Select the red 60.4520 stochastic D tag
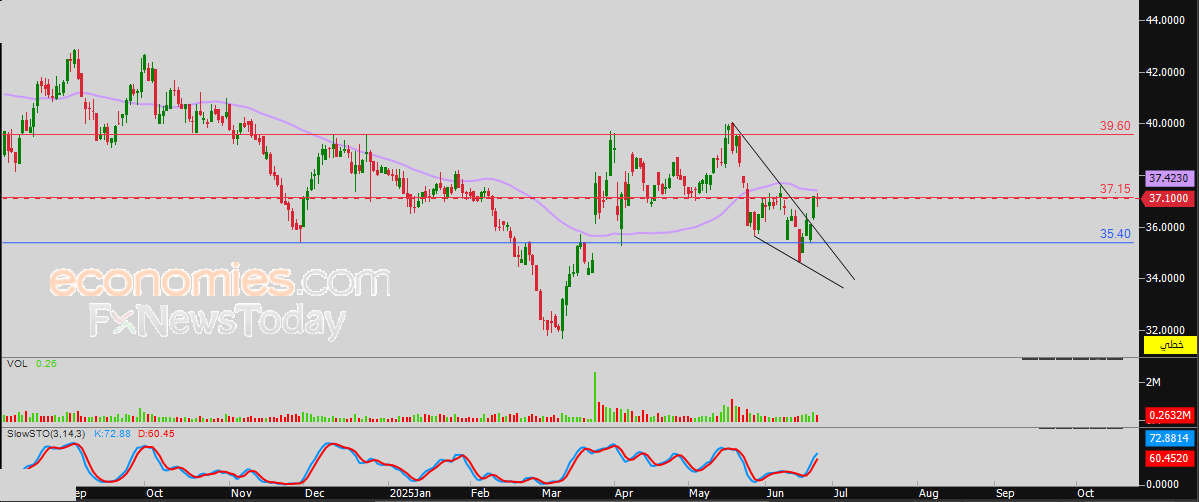Screen dimensions: 1199x502 (x=1169, y=458)
